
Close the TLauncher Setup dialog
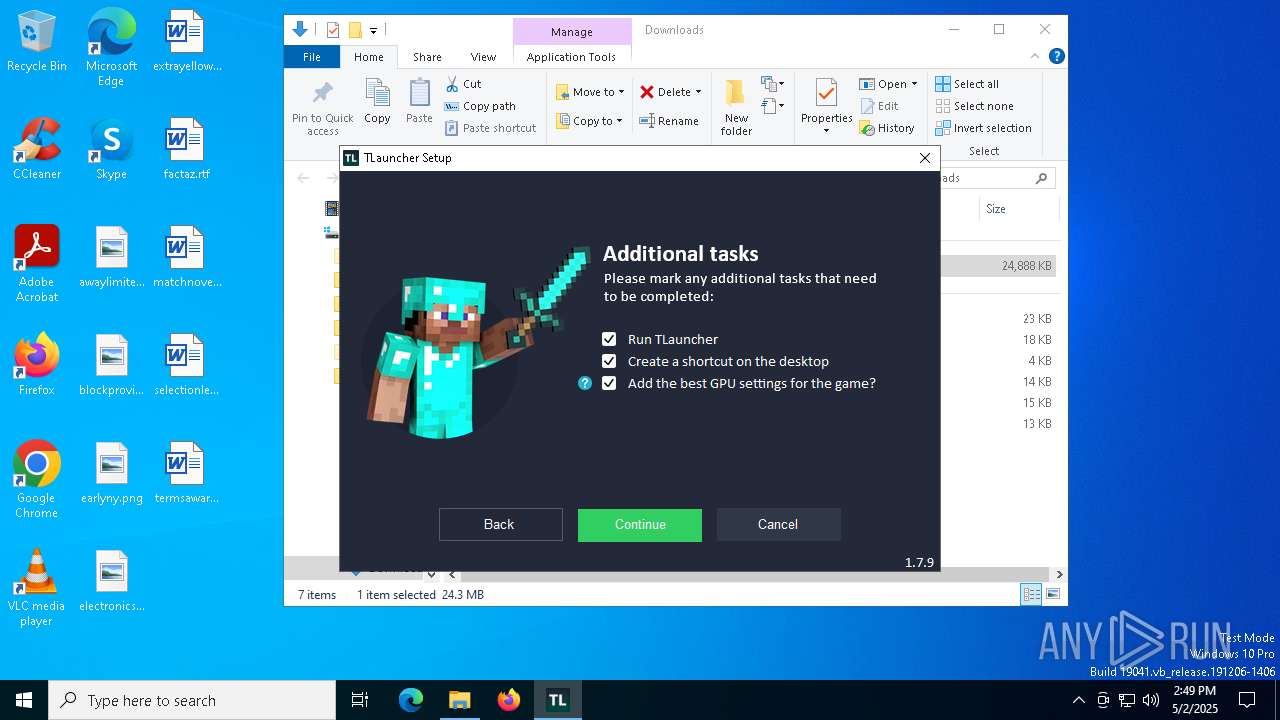click(x=925, y=158)
